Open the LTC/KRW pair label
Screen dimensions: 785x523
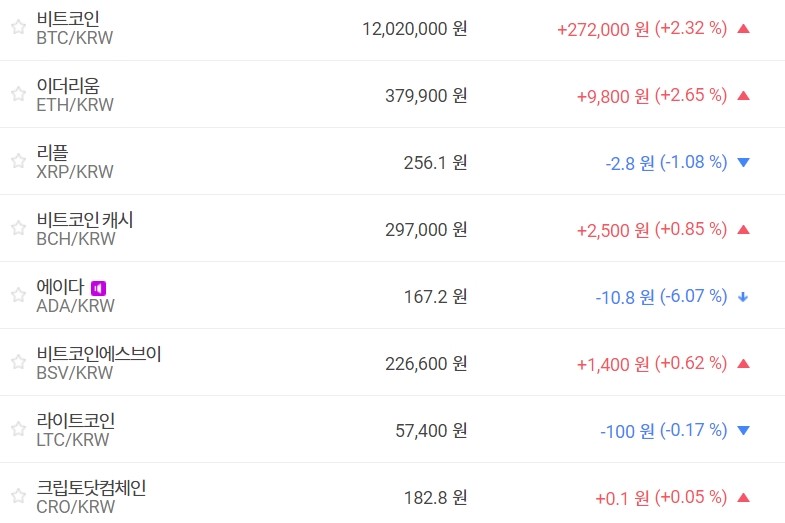[73, 440]
